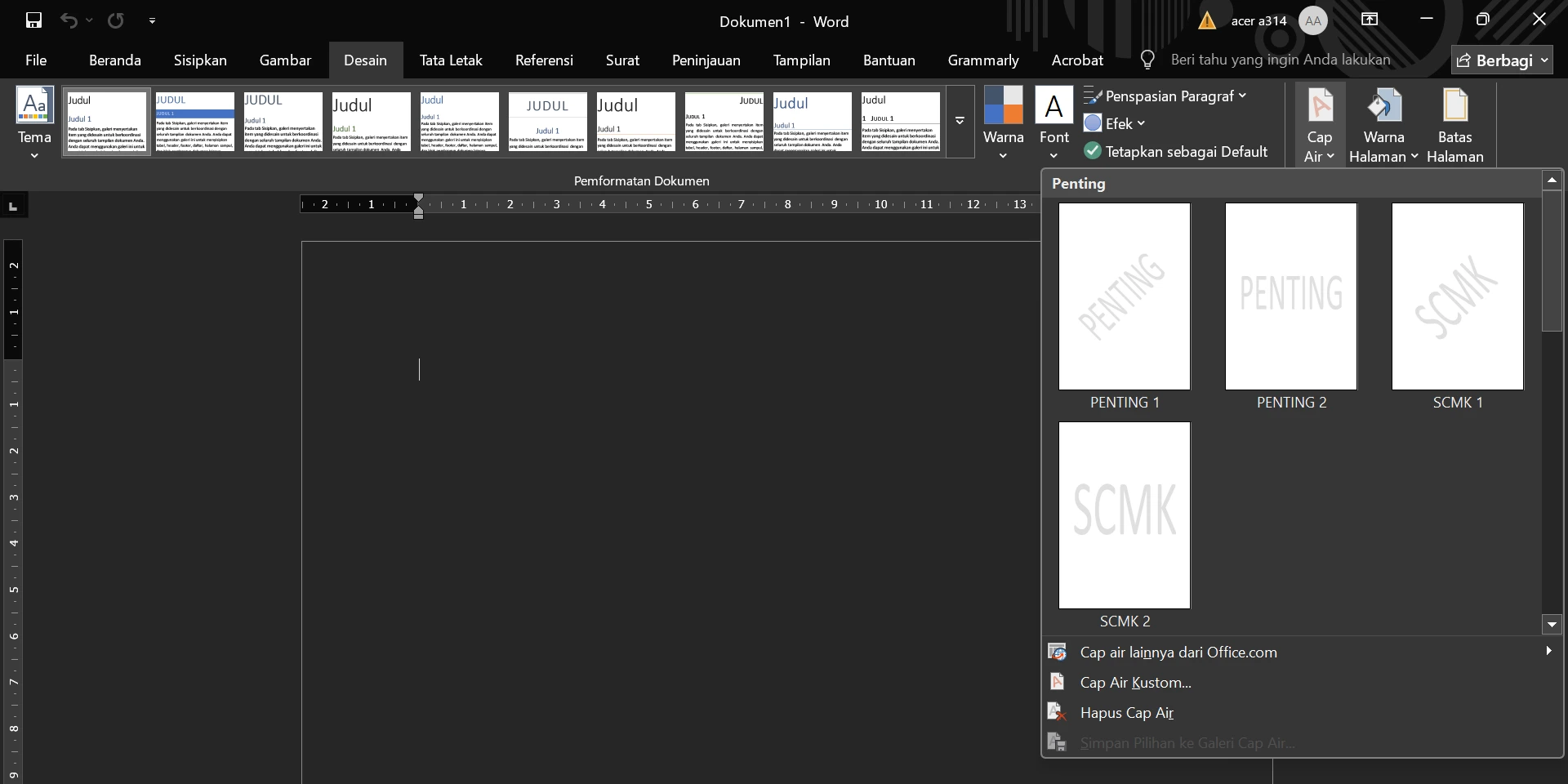Toggle Tetapkan sebagai Default option

pyautogui.click(x=1176, y=151)
